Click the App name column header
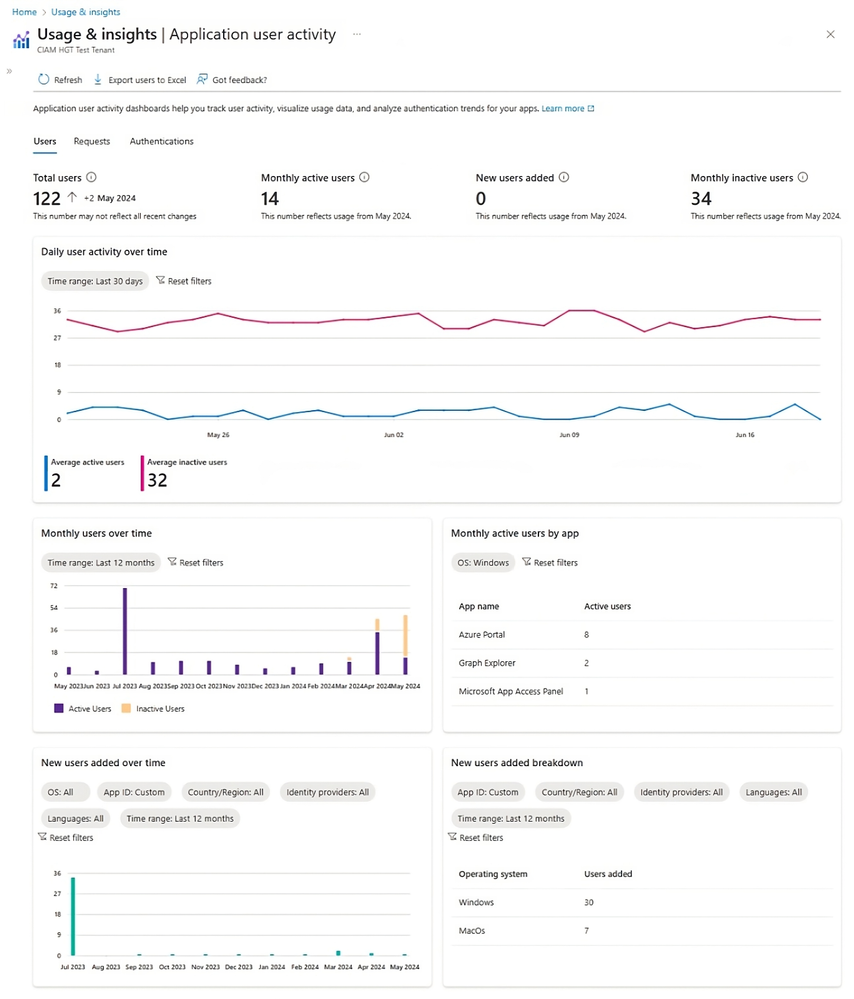854x999 pixels. (x=479, y=607)
